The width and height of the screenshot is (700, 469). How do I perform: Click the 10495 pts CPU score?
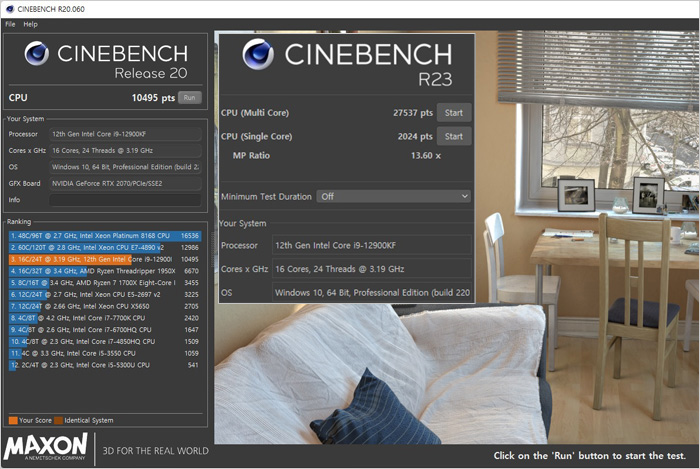tap(153, 98)
